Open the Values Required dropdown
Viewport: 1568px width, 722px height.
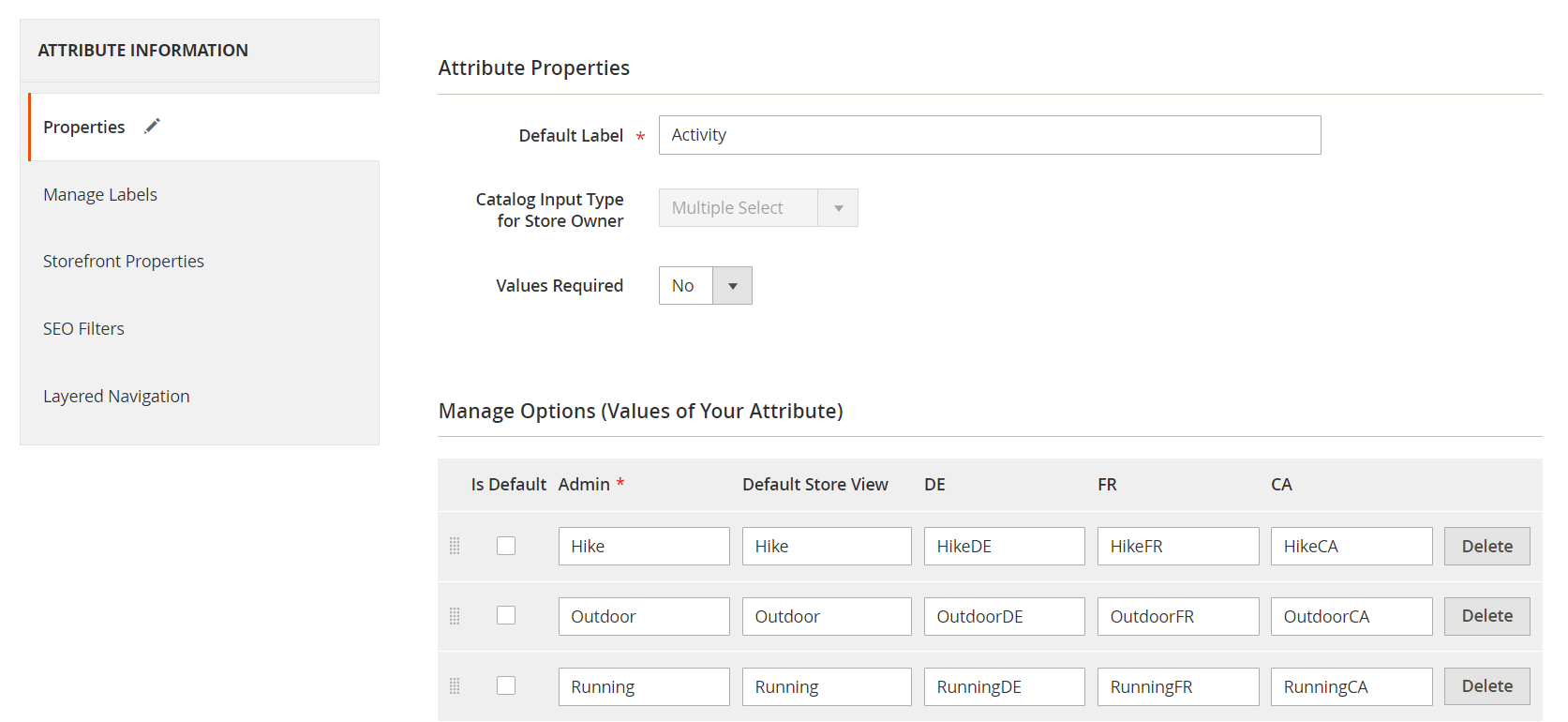coord(706,286)
